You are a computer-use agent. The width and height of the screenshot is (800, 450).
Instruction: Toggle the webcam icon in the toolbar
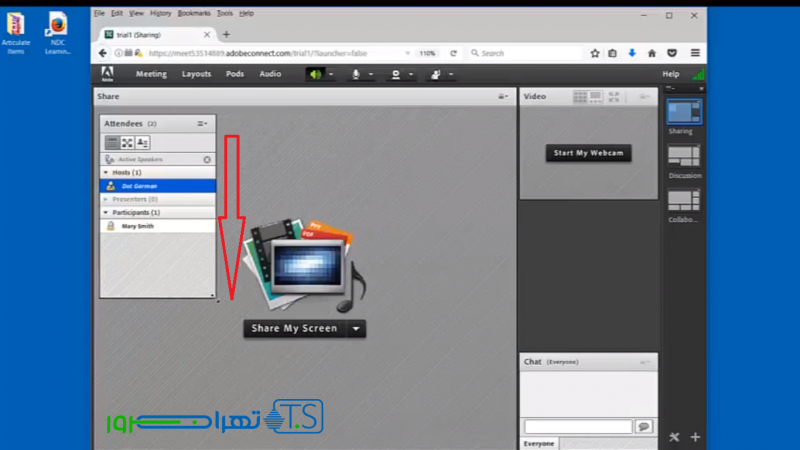point(396,74)
